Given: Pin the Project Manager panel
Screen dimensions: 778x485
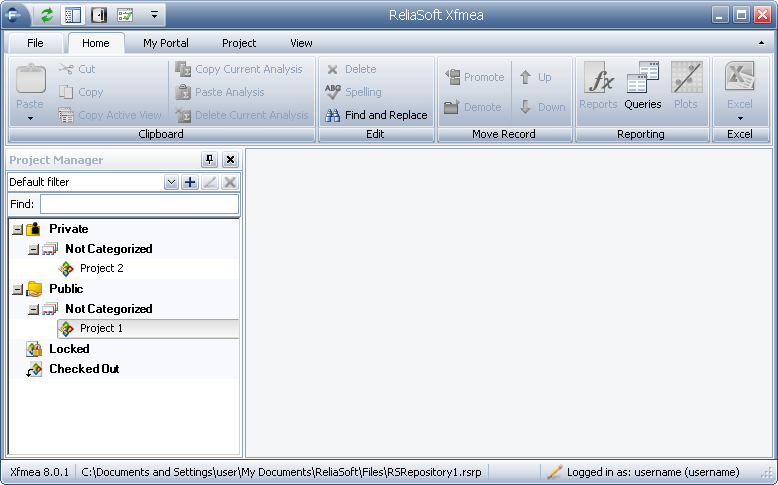Looking at the screenshot, I should pos(209,160).
